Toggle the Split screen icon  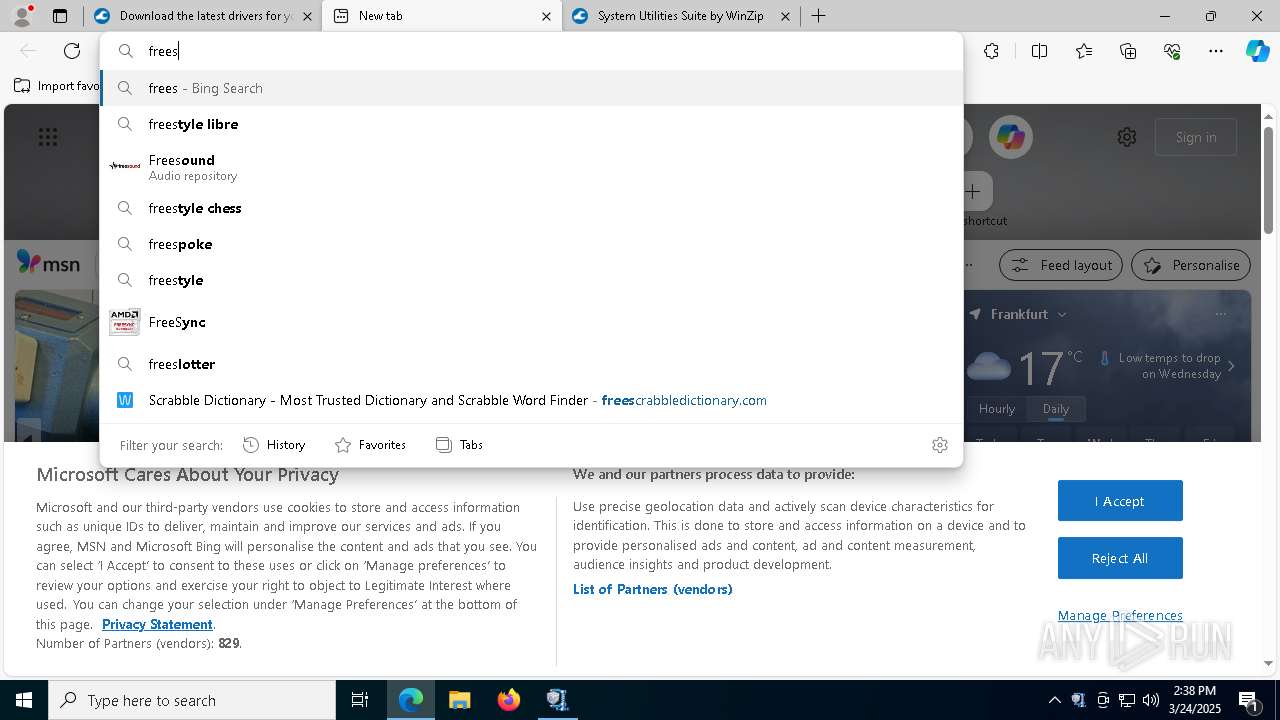(x=1039, y=51)
